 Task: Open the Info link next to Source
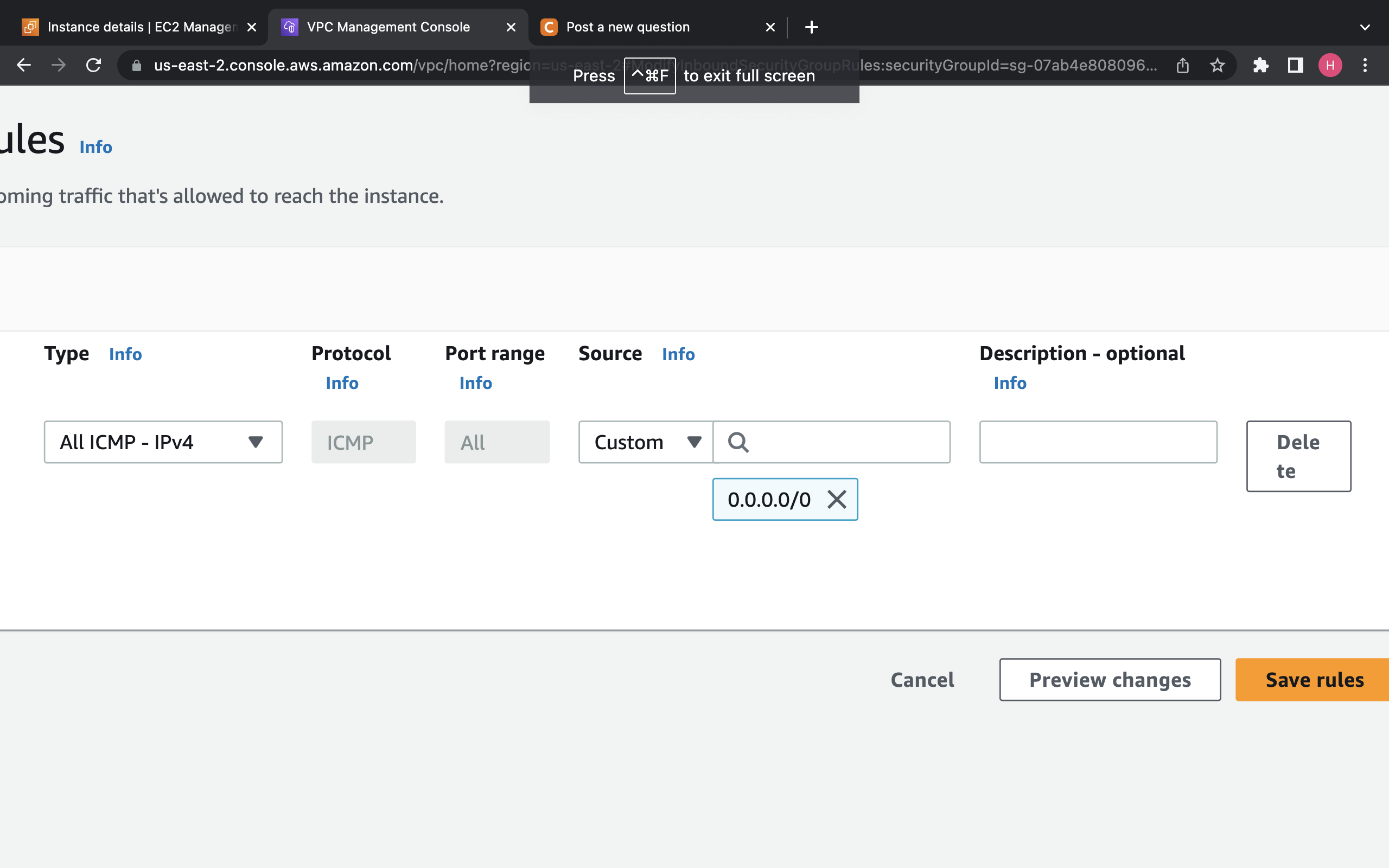(x=678, y=354)
